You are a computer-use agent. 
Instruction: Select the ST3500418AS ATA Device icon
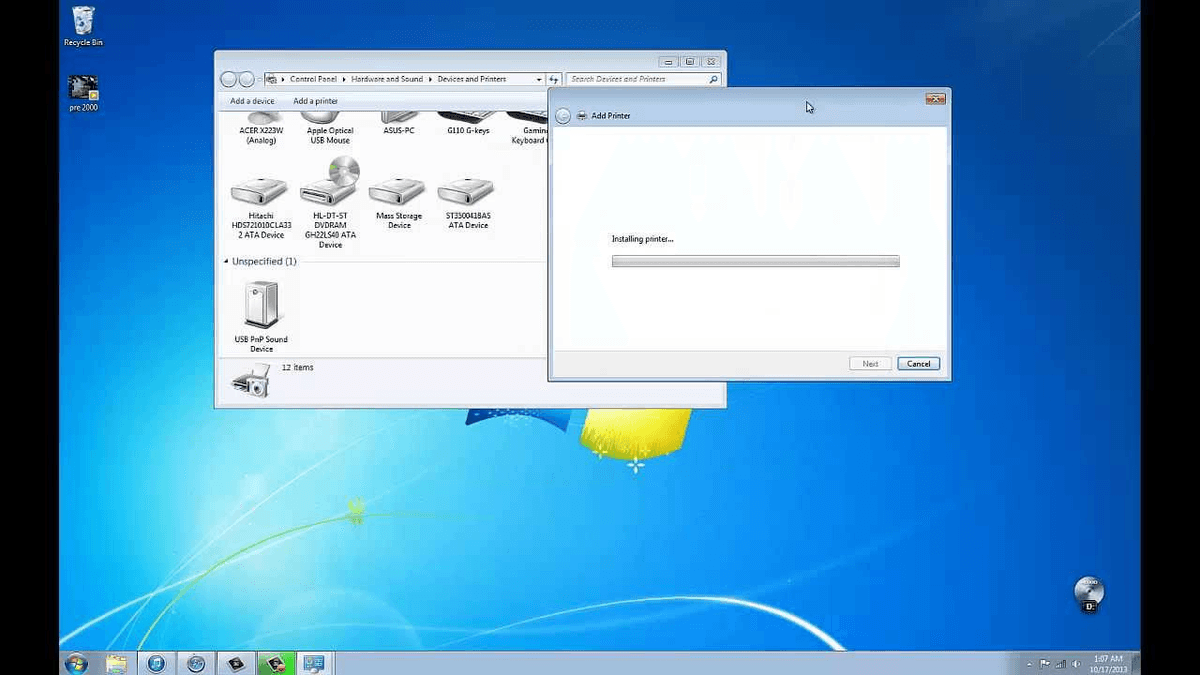tap(467, 190)
